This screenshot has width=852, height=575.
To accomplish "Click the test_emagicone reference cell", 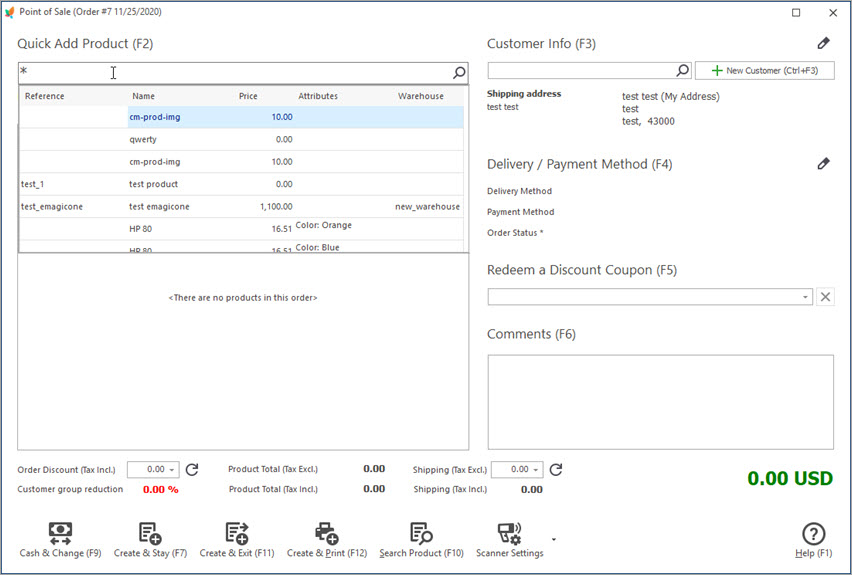I will point(52,207).
